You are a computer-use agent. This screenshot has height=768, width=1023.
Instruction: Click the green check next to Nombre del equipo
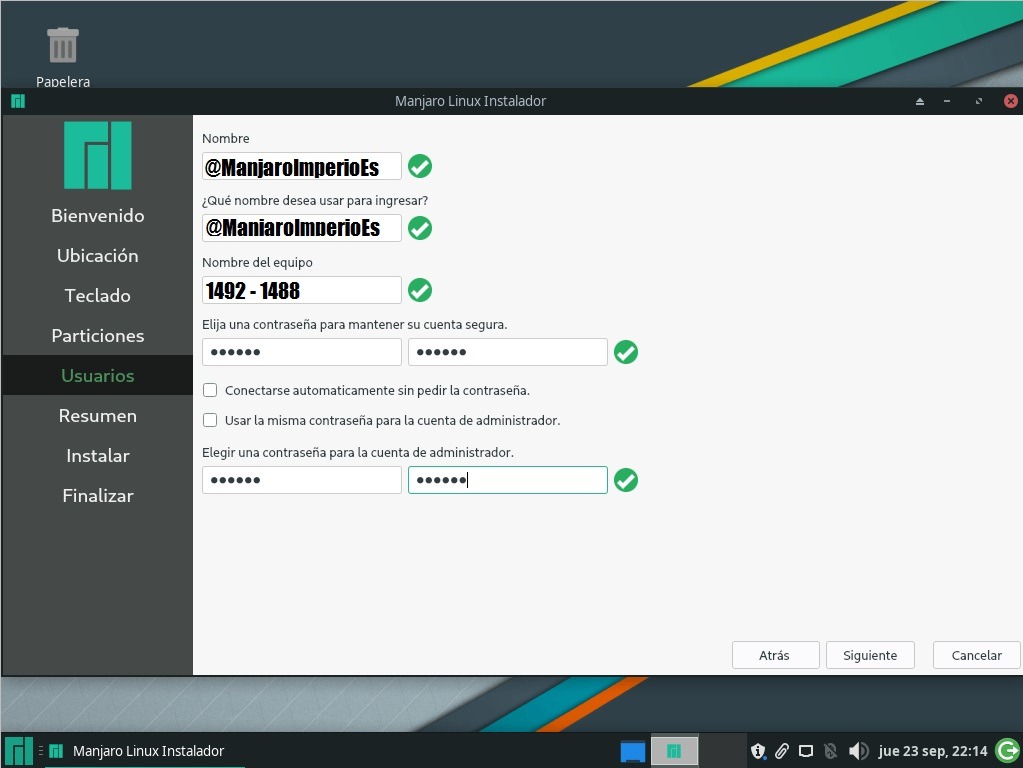coord(420,290)
